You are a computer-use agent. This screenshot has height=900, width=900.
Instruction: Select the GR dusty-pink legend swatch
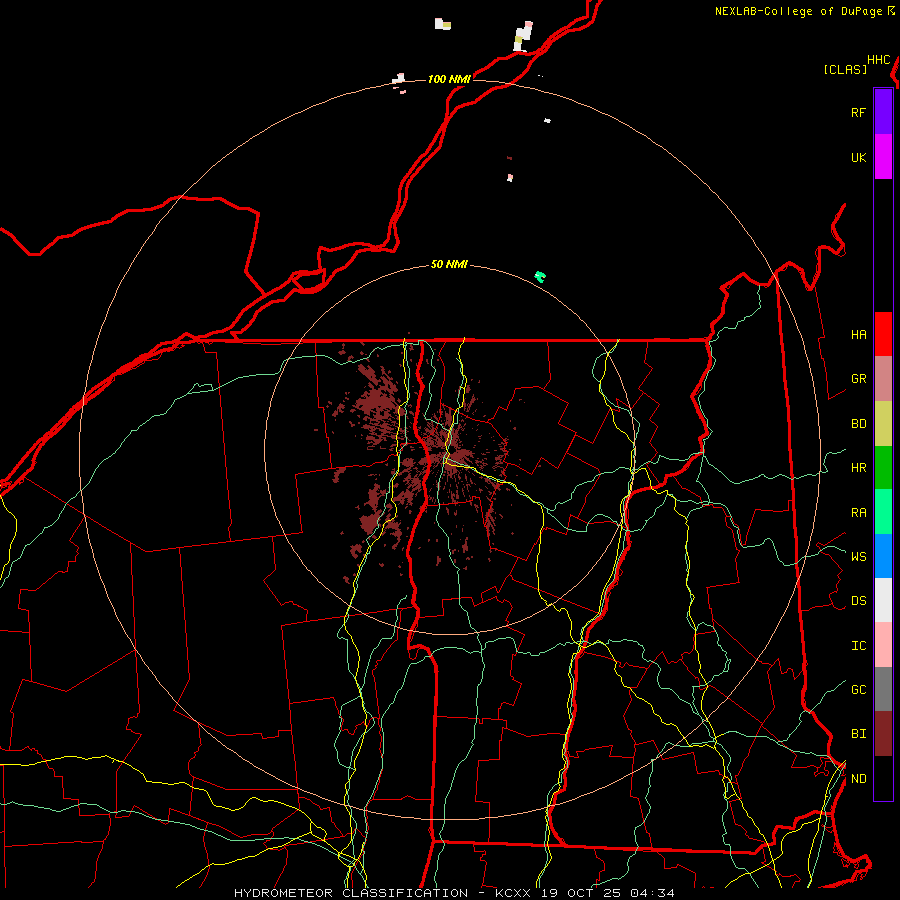pyautogui.click(x=883, y=379)
